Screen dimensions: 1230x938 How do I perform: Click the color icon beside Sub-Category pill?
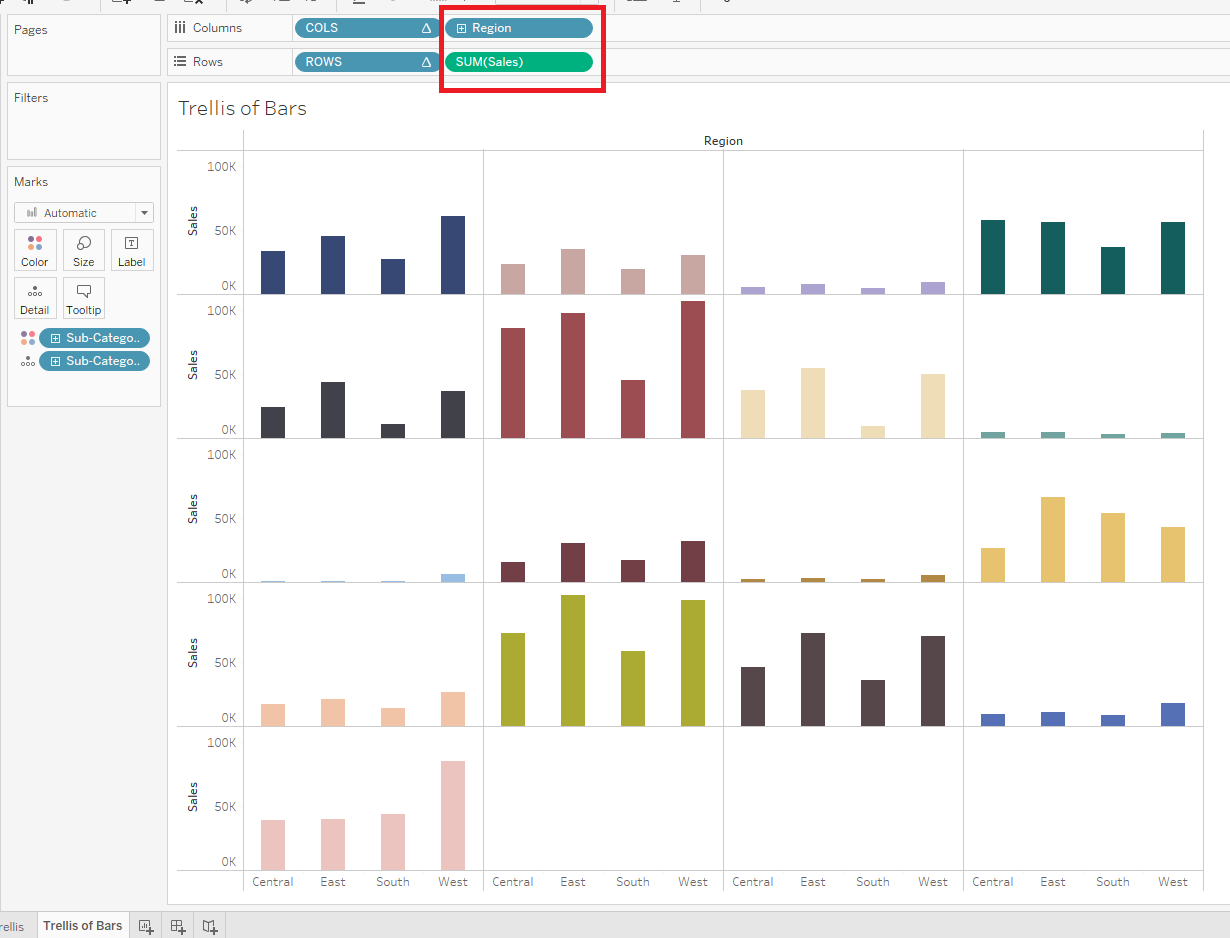pos(28,338)
